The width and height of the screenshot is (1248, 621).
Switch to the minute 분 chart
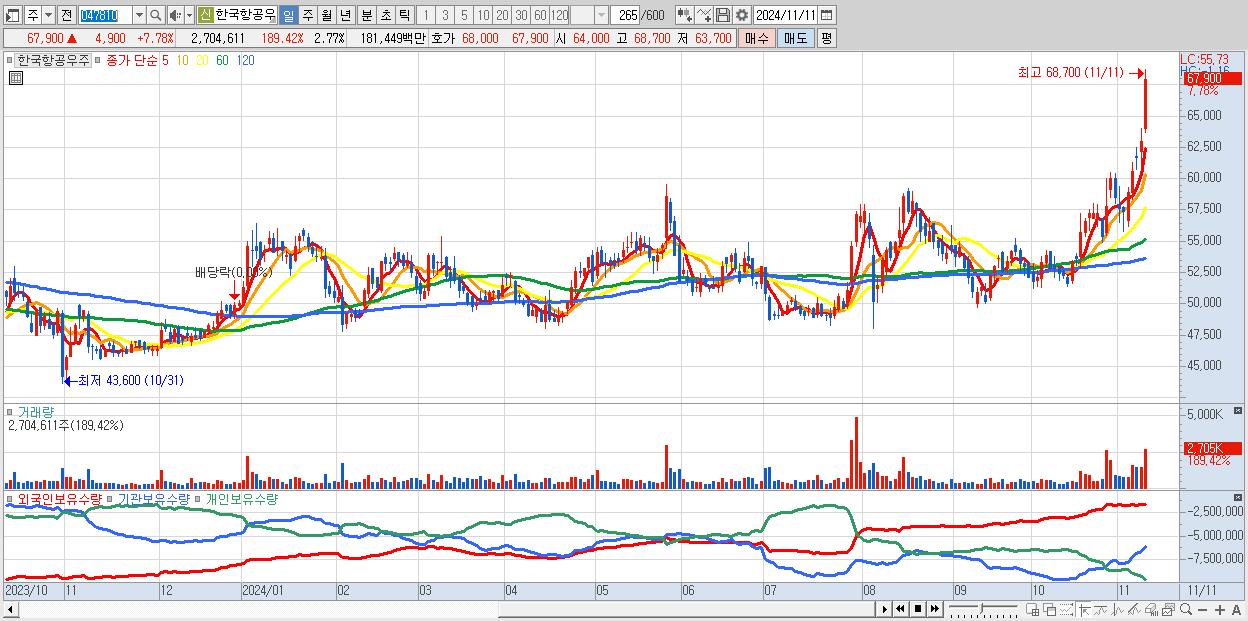(x=366, y=15)
